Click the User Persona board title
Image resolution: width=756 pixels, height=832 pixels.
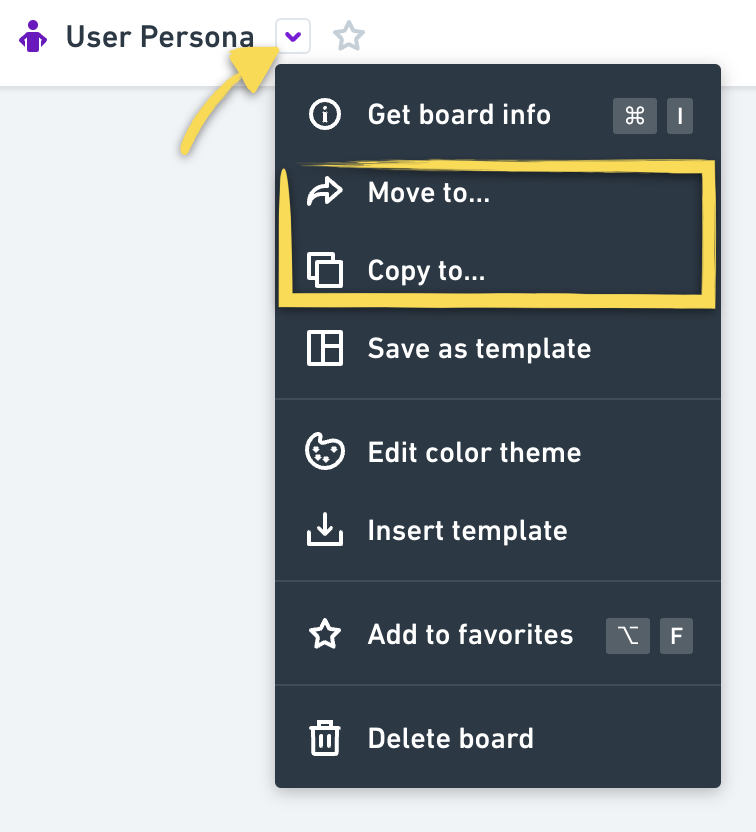(x=160, y=37)
